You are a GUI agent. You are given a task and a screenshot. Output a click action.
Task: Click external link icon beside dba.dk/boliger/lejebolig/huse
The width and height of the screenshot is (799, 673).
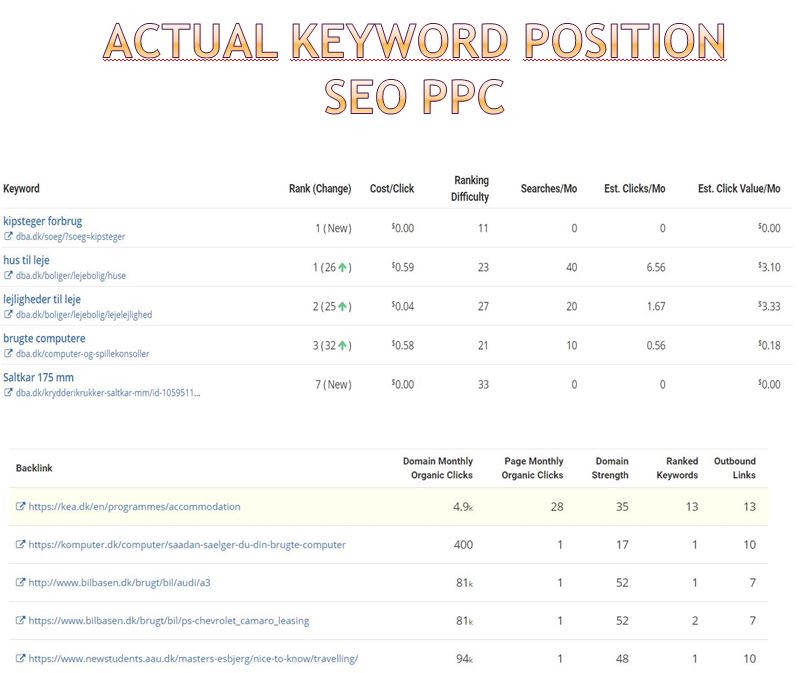pyautogui.click(x=8, y=276)
